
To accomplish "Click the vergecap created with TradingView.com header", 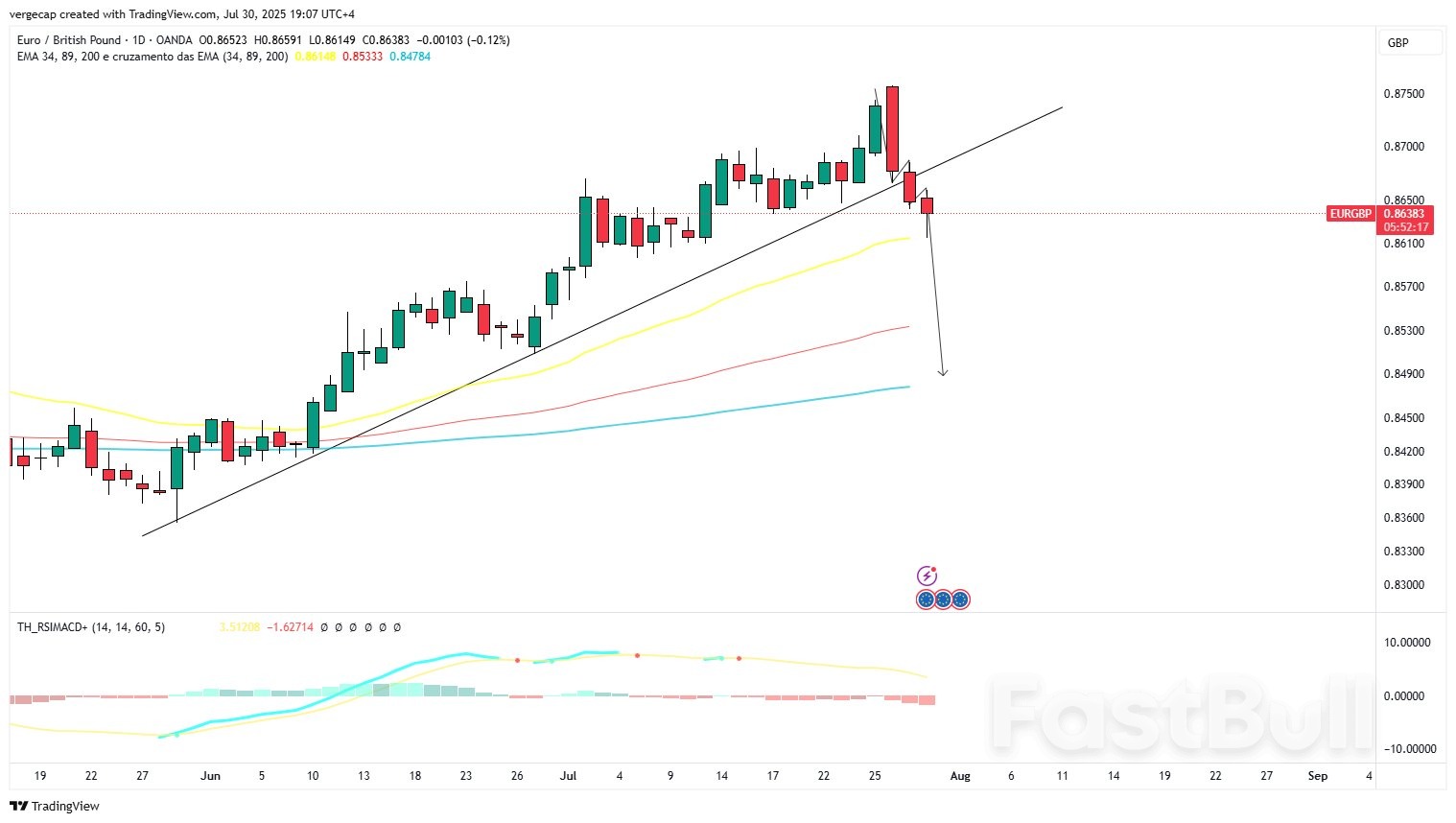I will (x=181, y=14).
